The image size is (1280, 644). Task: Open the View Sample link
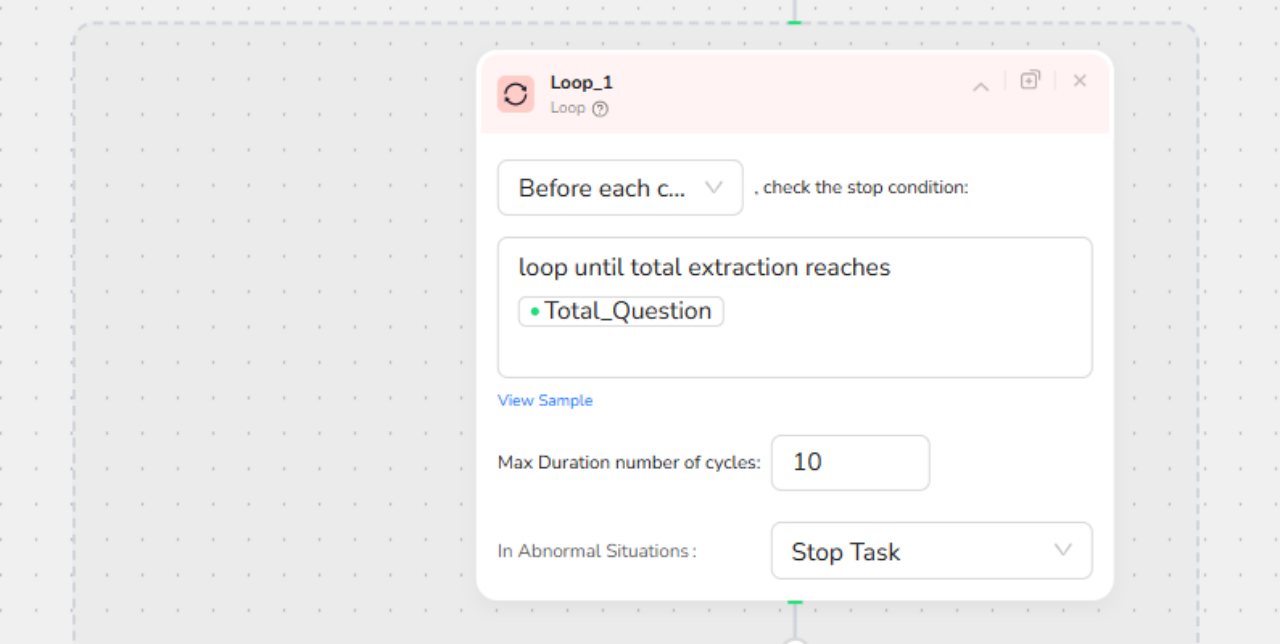click(x=545, y=400)
